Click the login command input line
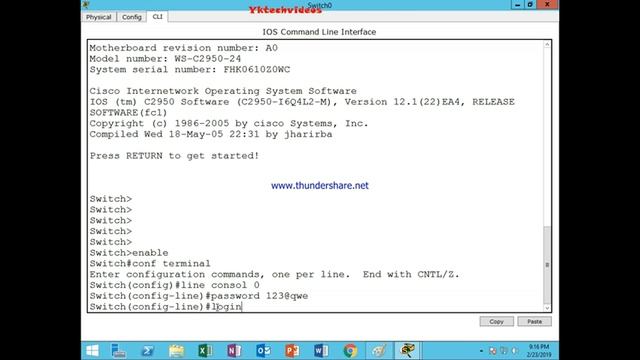The width and height of the screenshot is (640, 360). pyautogui.click(x=166, y=307)
